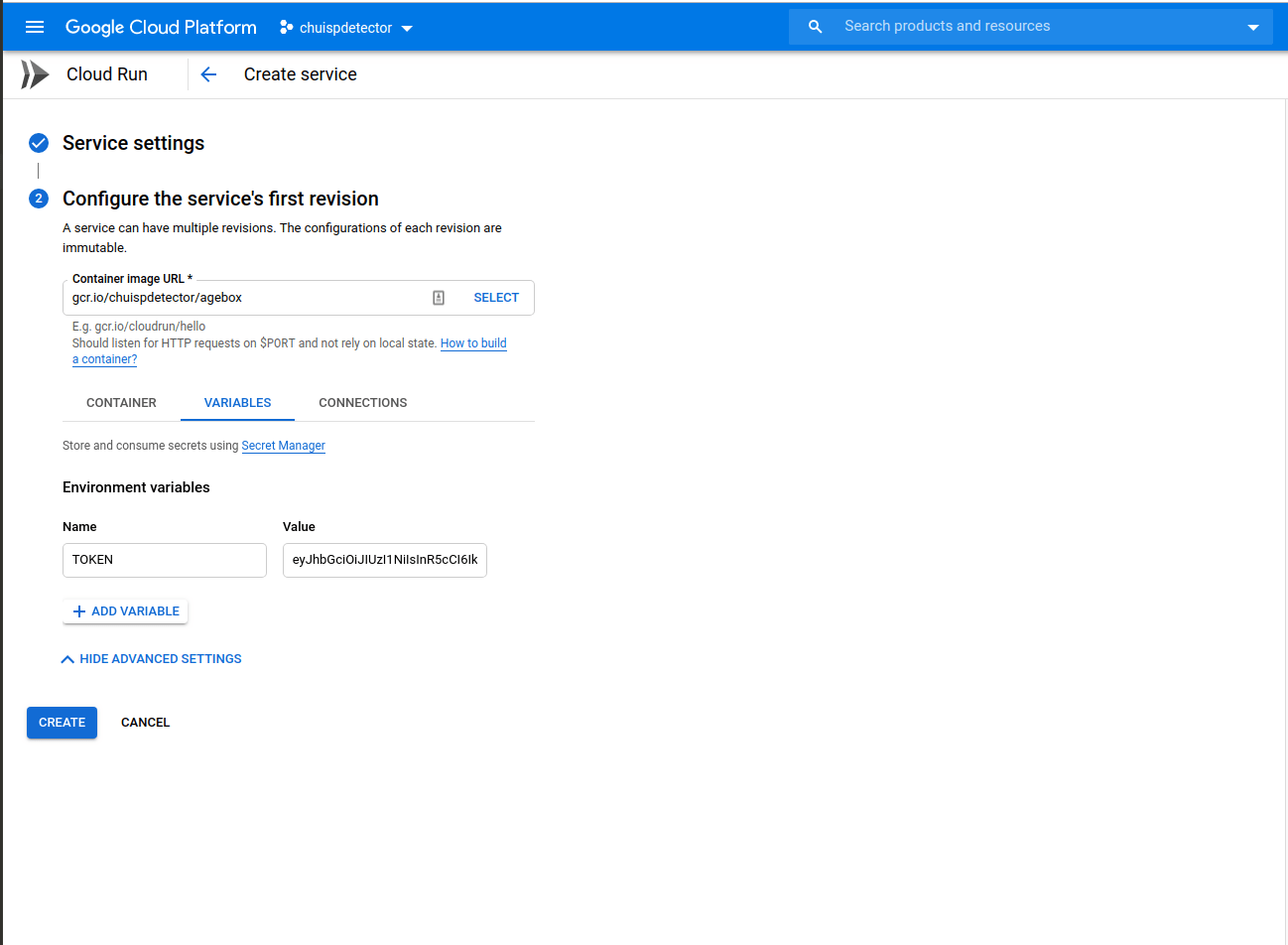Expand the search bar dropdown arrow
The height and width of the screenshot is (945, 1288).
[1253, 28]
